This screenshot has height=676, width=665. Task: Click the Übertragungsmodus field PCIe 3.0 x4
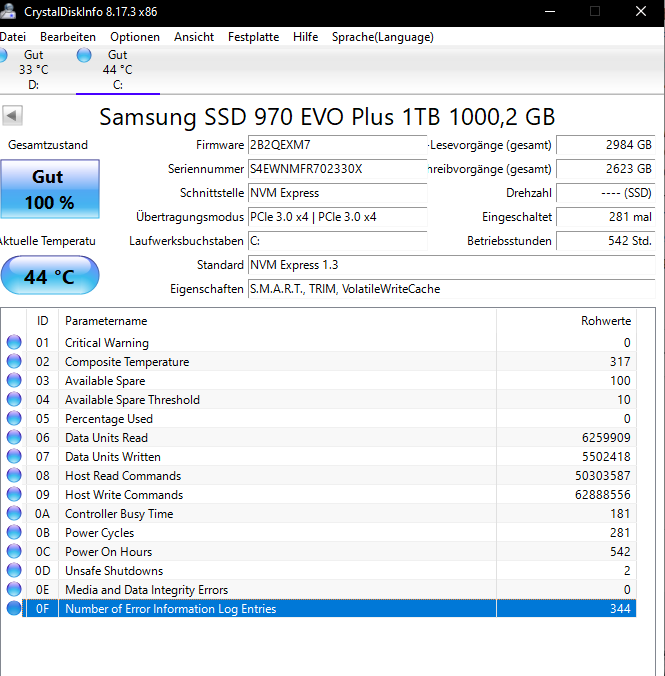tap(337, 217)
